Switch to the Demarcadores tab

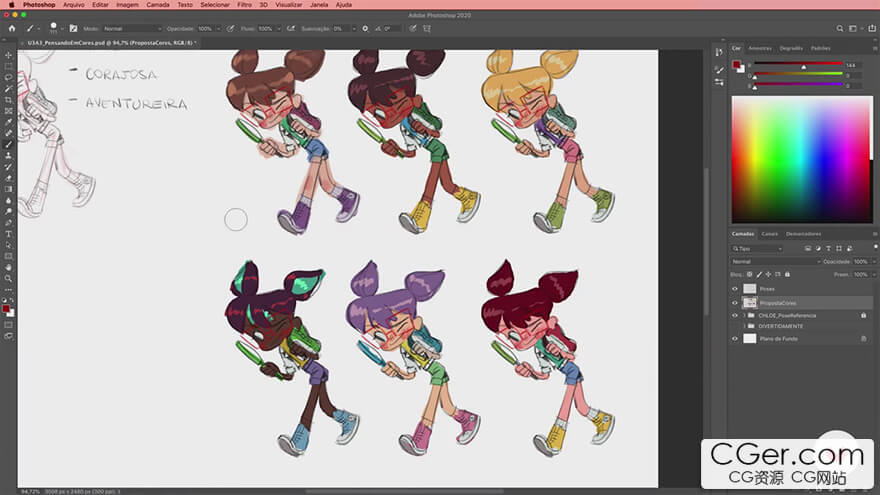click(x=803, y=234)
